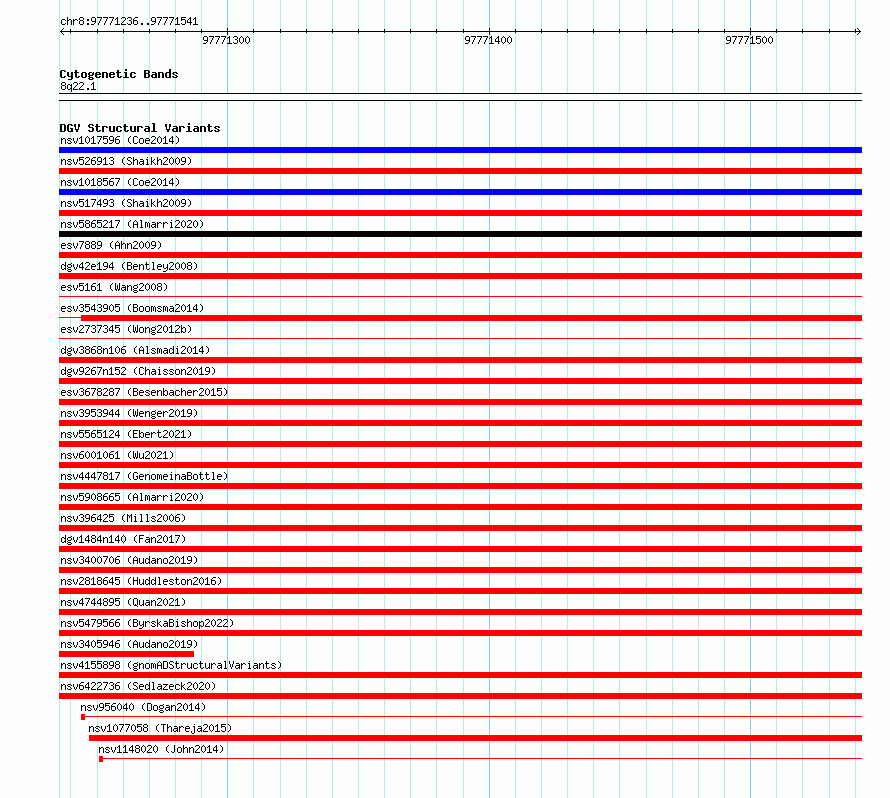This screenshot has width=890, height=798.
Task: Open esv7889 (Ahn2009) variant label
Action: coord(111,245)
